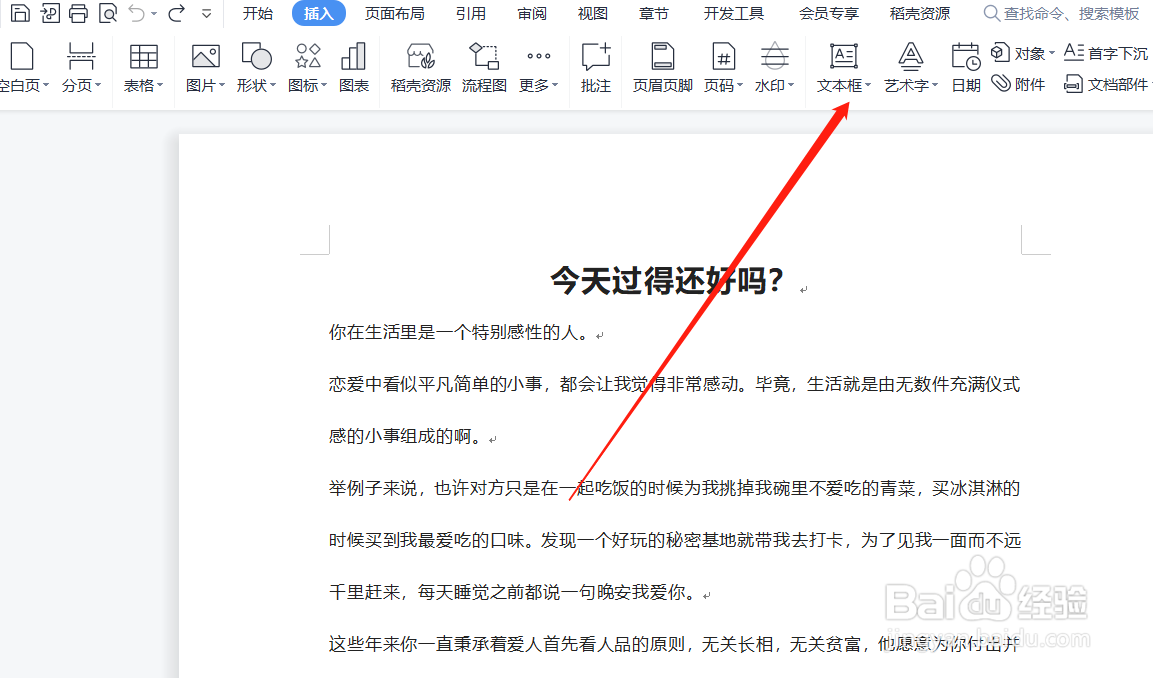Click the 首字下沉 drop cap button
Viewport: 1153px width, 678px height.
tap(1106, 53)
